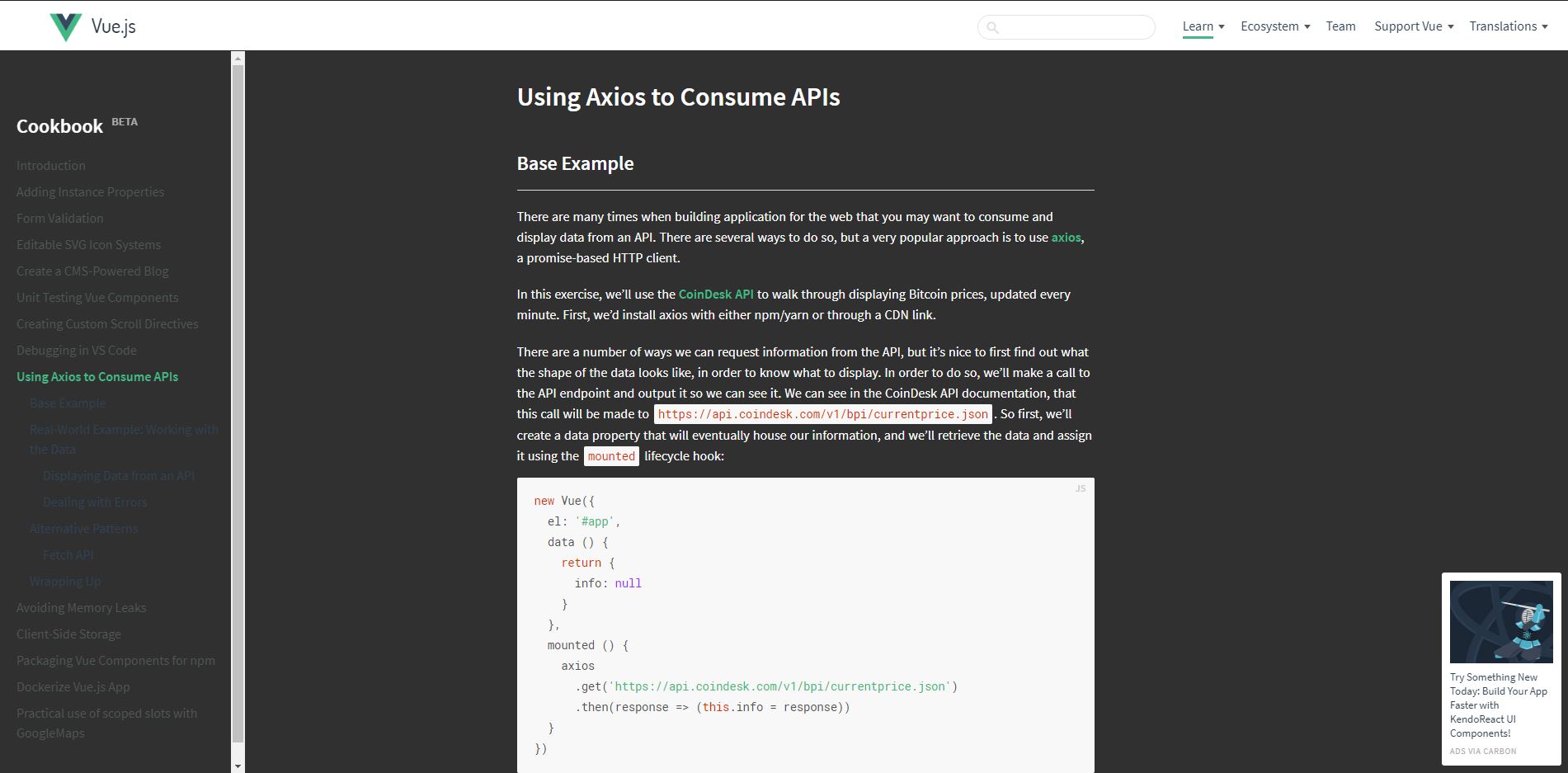This screenshot has width=1568, height=773.
Task: Open the KendoReact ad image
Action: (x=1501, y=621)
